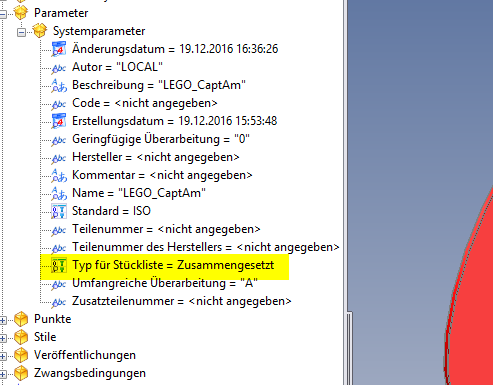Click the Typ für Stückliste icon
The image size is (493, 385).
coord(59,265)
